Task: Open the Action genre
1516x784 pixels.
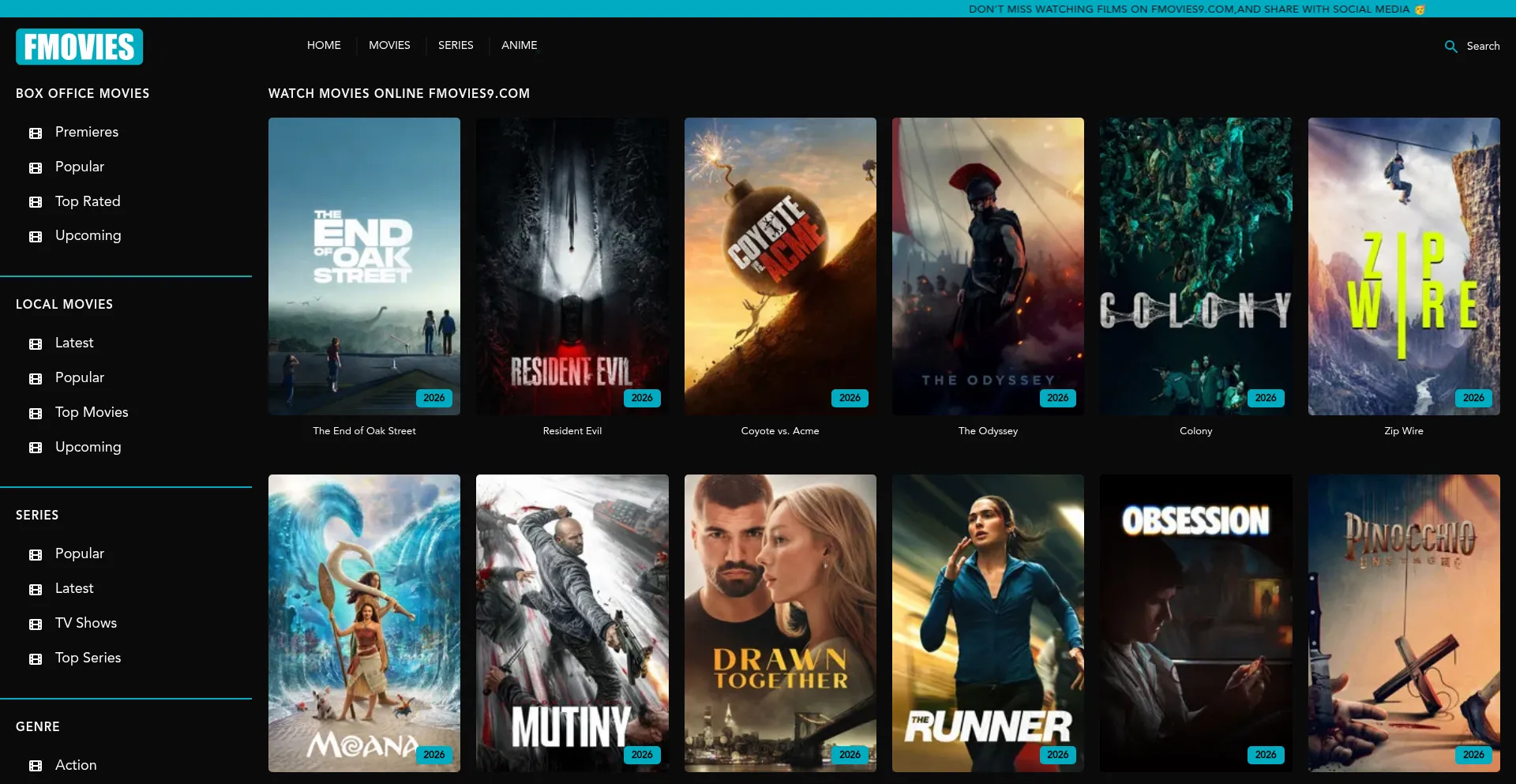Action: pos(76,765)
